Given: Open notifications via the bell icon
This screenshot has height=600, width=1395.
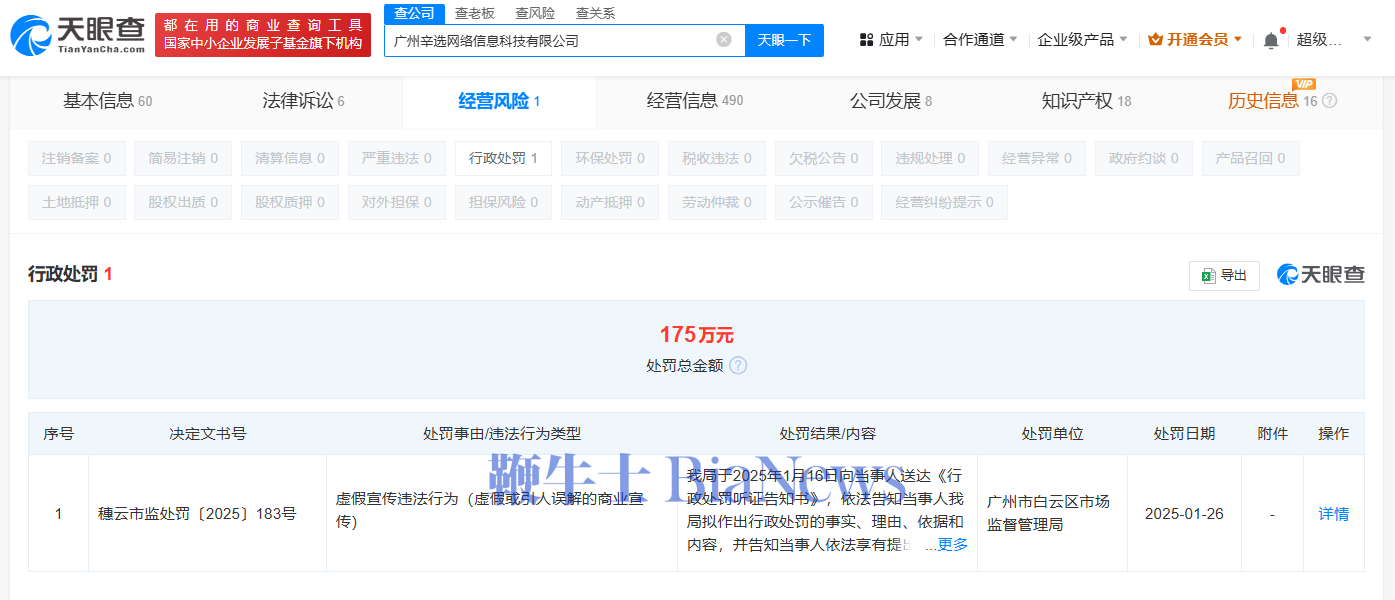Looking at the screenshot, I should pos(1270,37).
